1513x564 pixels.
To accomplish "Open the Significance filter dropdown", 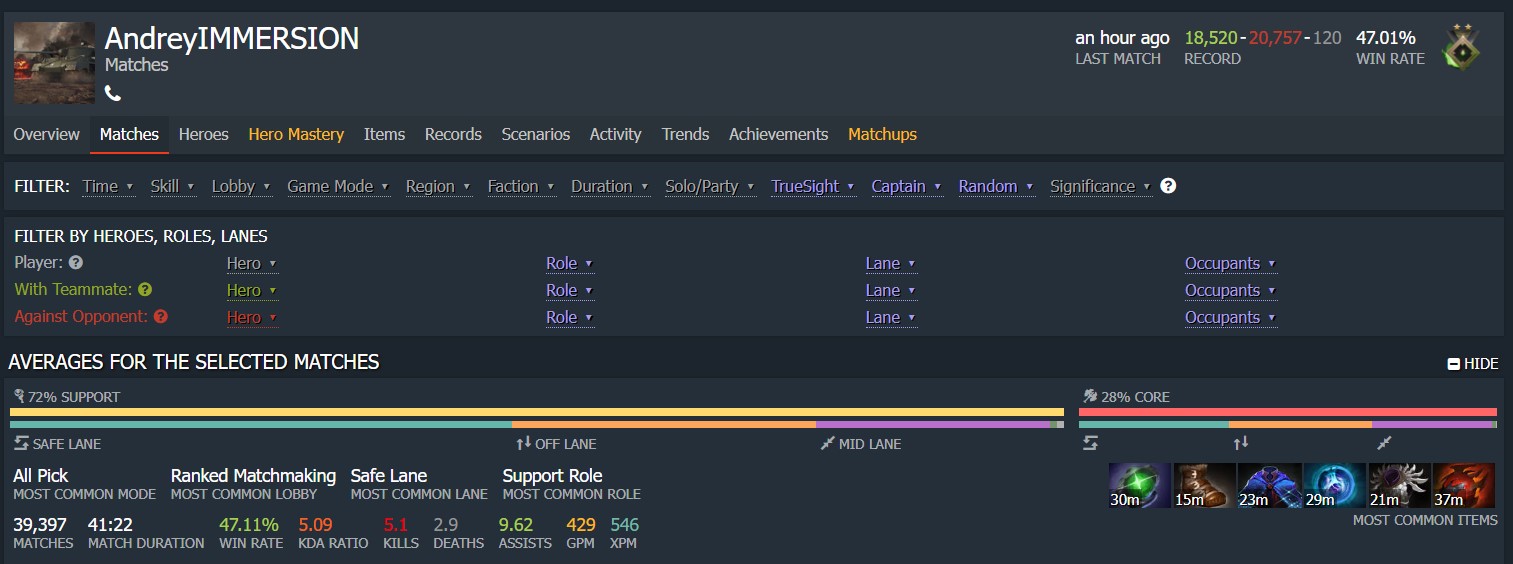I will [1101, 186].
